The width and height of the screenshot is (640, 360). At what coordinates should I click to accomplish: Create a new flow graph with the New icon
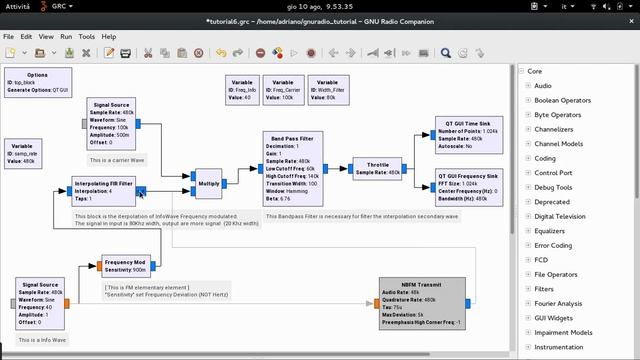click(x=11, y=53)
